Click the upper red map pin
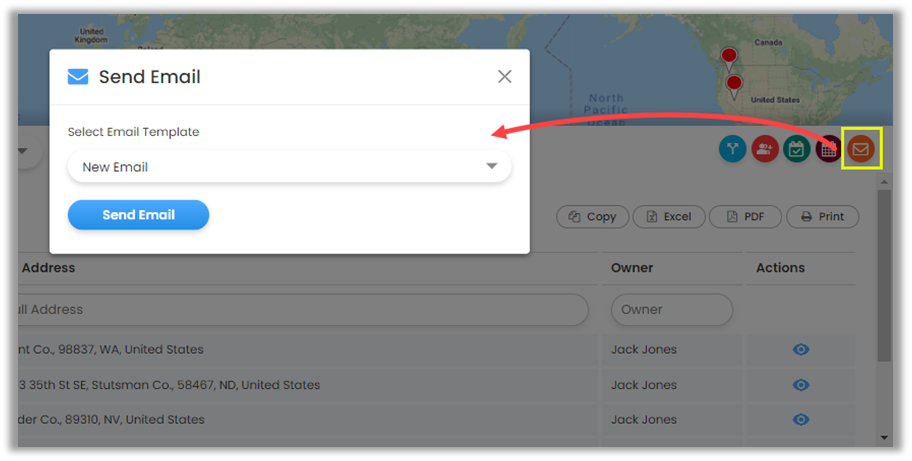This screenshot has height=461, width=912. 729,57
